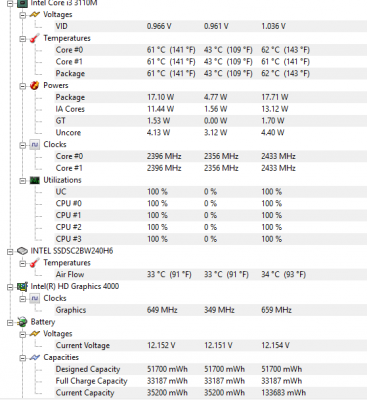The image size is (367, 400).
Task: Click the Battery Voltages lightning icon
Action: pos(34,333)
